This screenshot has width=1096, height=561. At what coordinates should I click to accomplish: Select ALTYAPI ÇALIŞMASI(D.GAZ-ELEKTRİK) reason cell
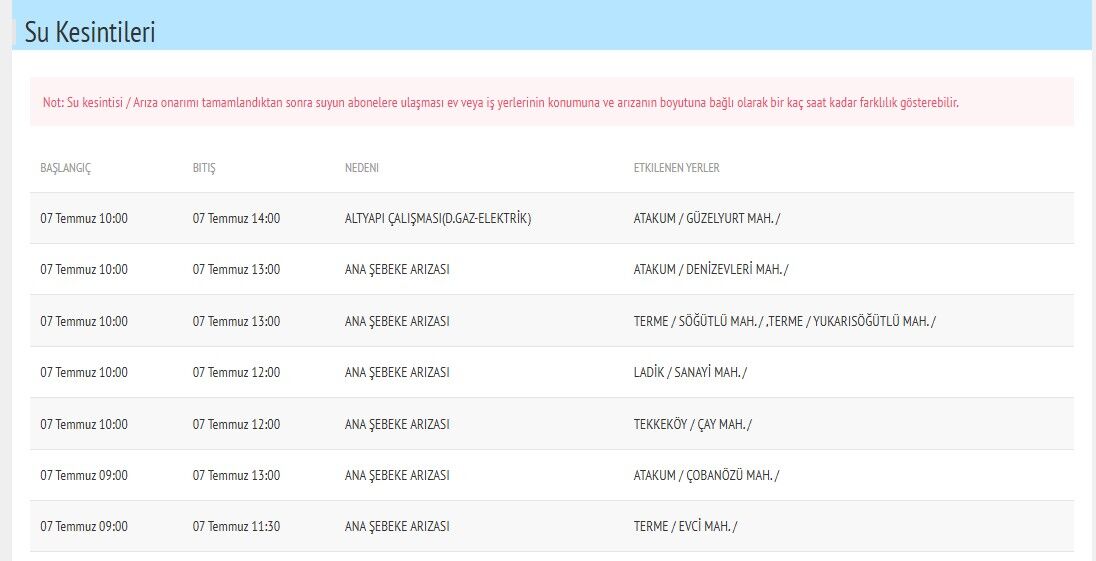438,218
